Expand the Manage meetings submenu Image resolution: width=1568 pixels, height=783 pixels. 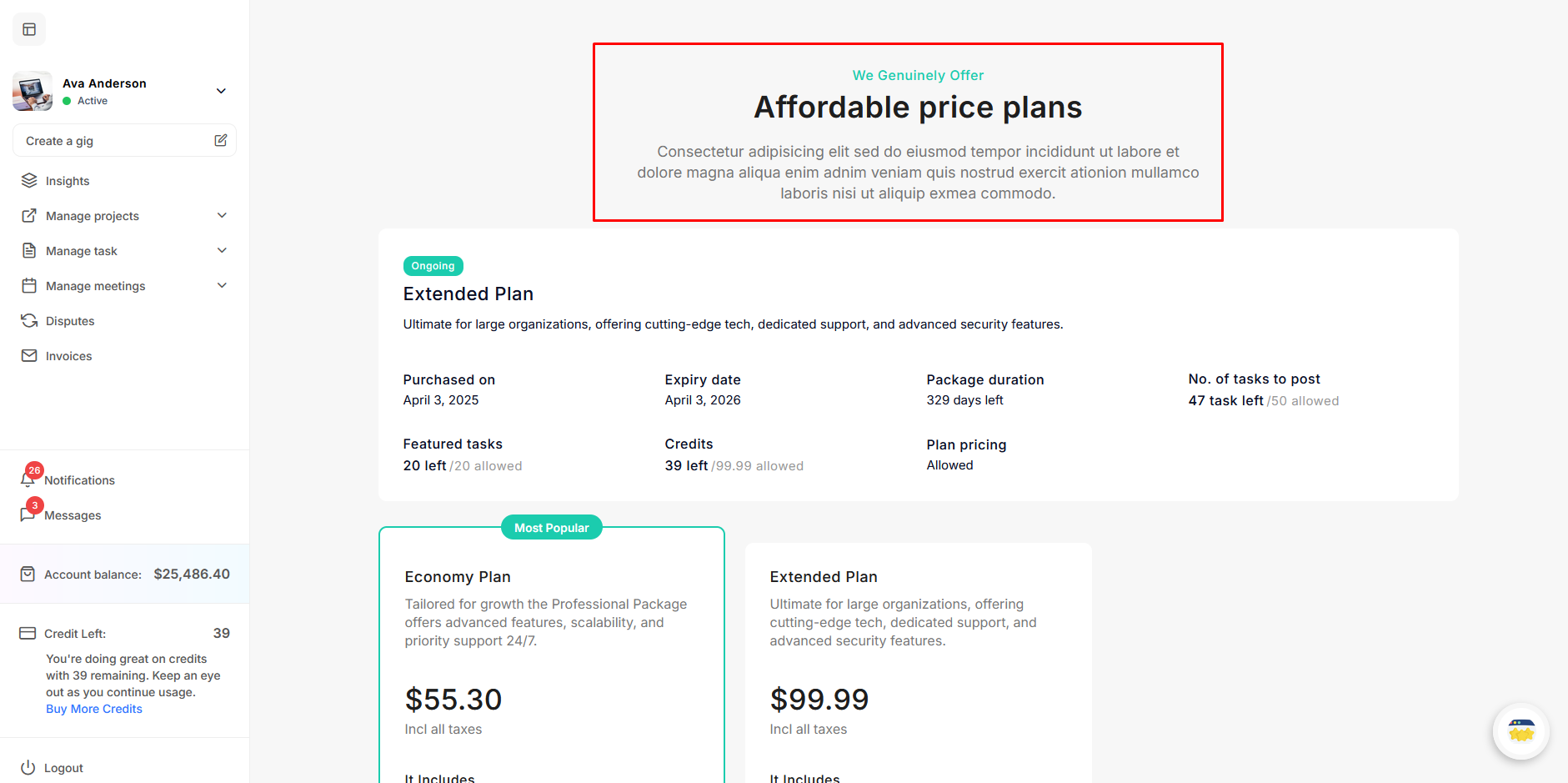point(222,286)
